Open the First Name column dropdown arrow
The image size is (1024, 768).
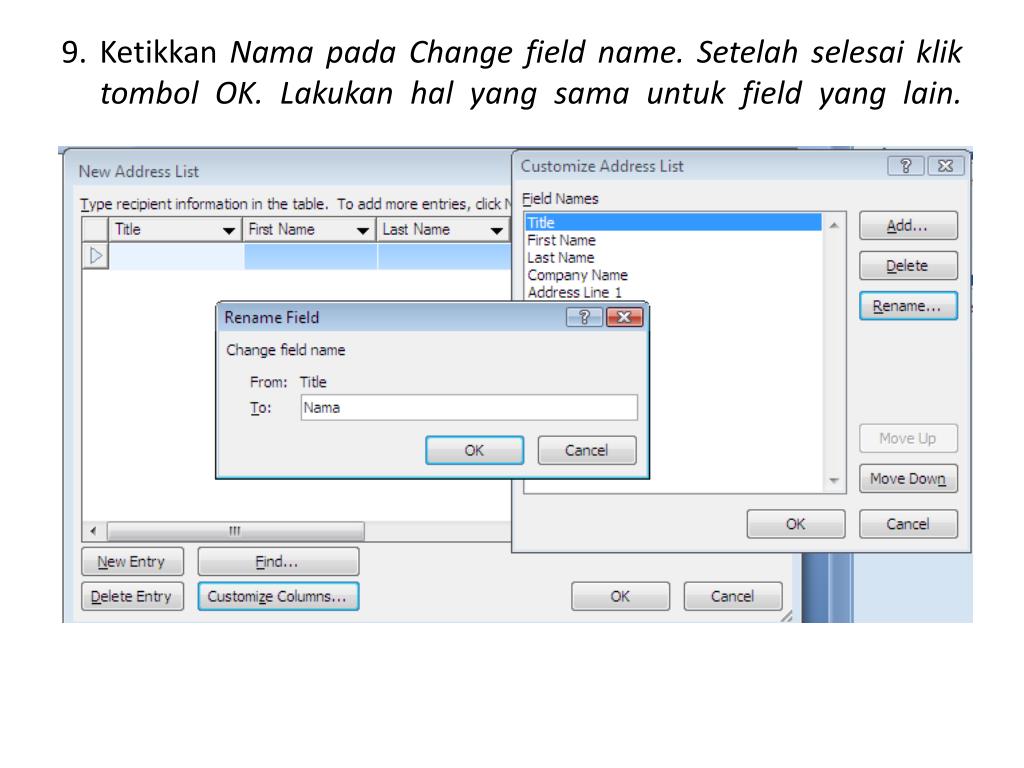click(x=363, y=231)
